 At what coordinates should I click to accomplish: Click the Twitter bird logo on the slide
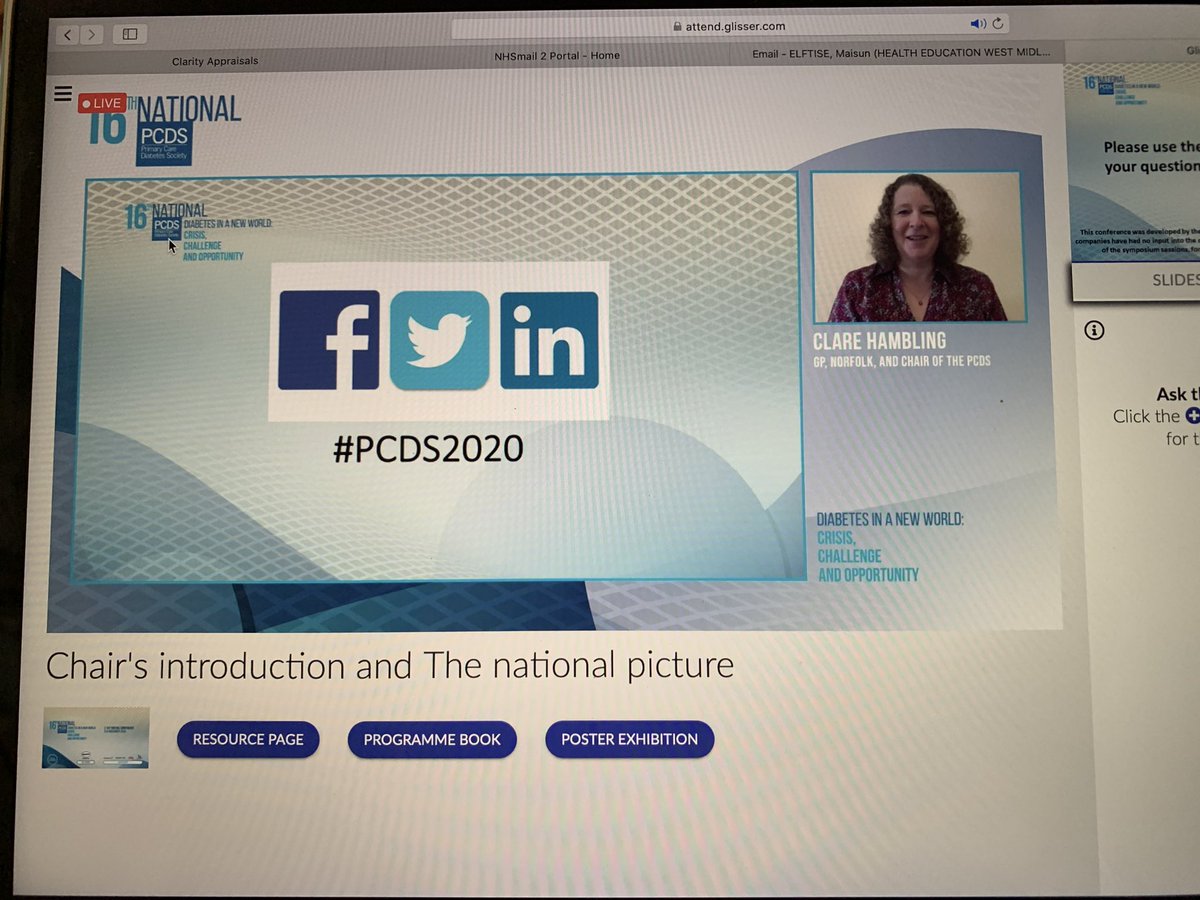[x=439, y=340]
